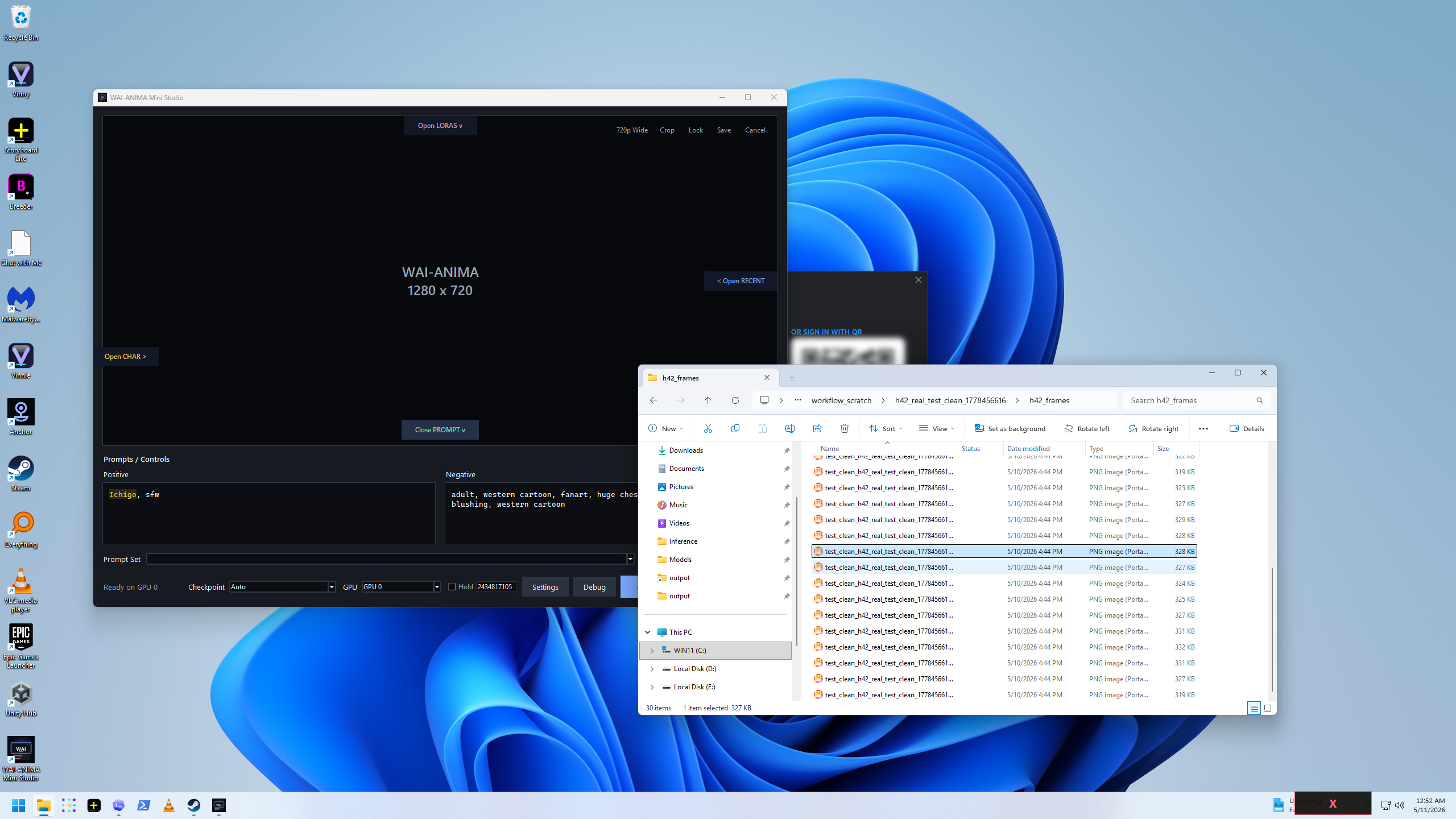1456x819 pixels.
Task: Select the file row sized 332 KB
Action: [x=1004, y=647]
